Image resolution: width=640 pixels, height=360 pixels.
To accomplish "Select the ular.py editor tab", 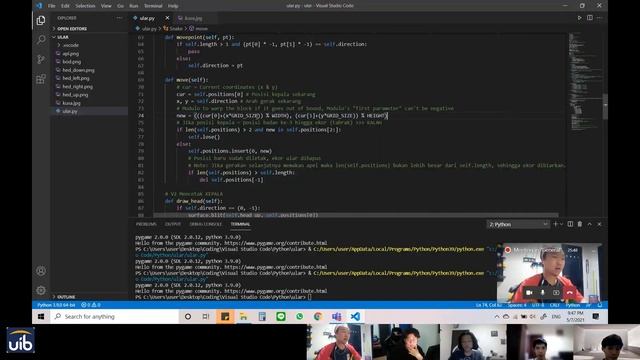I will 147,18.
